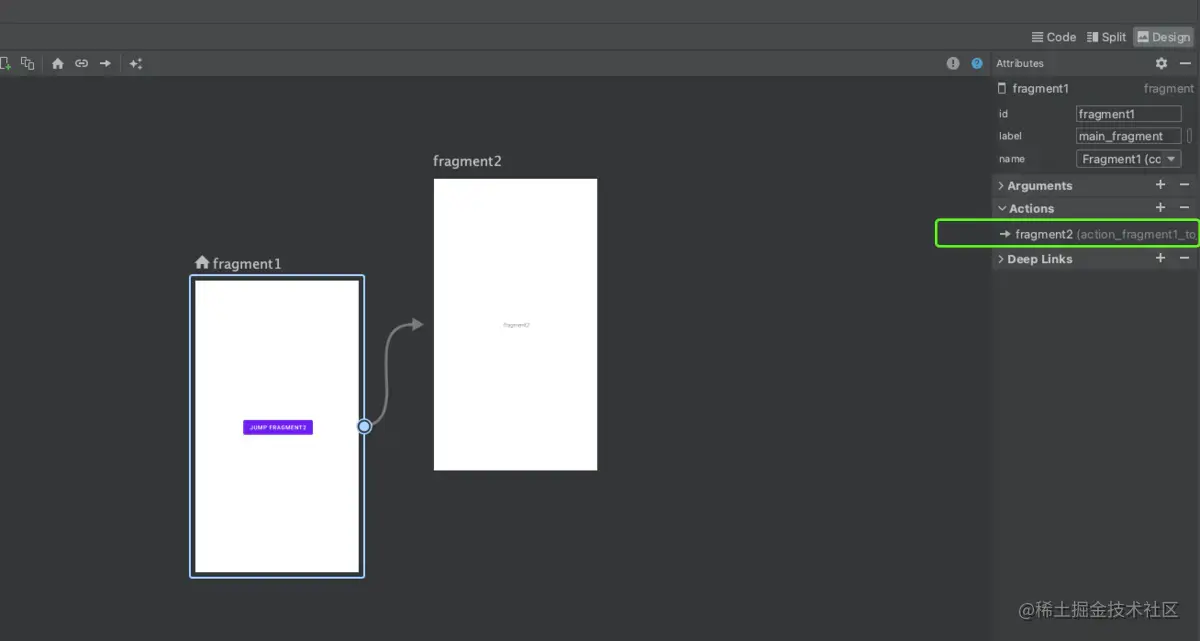This screenshot has height=641, width=1200.
Task: Open Attributes panel gear settings
Action: (x=1161, y=63)
